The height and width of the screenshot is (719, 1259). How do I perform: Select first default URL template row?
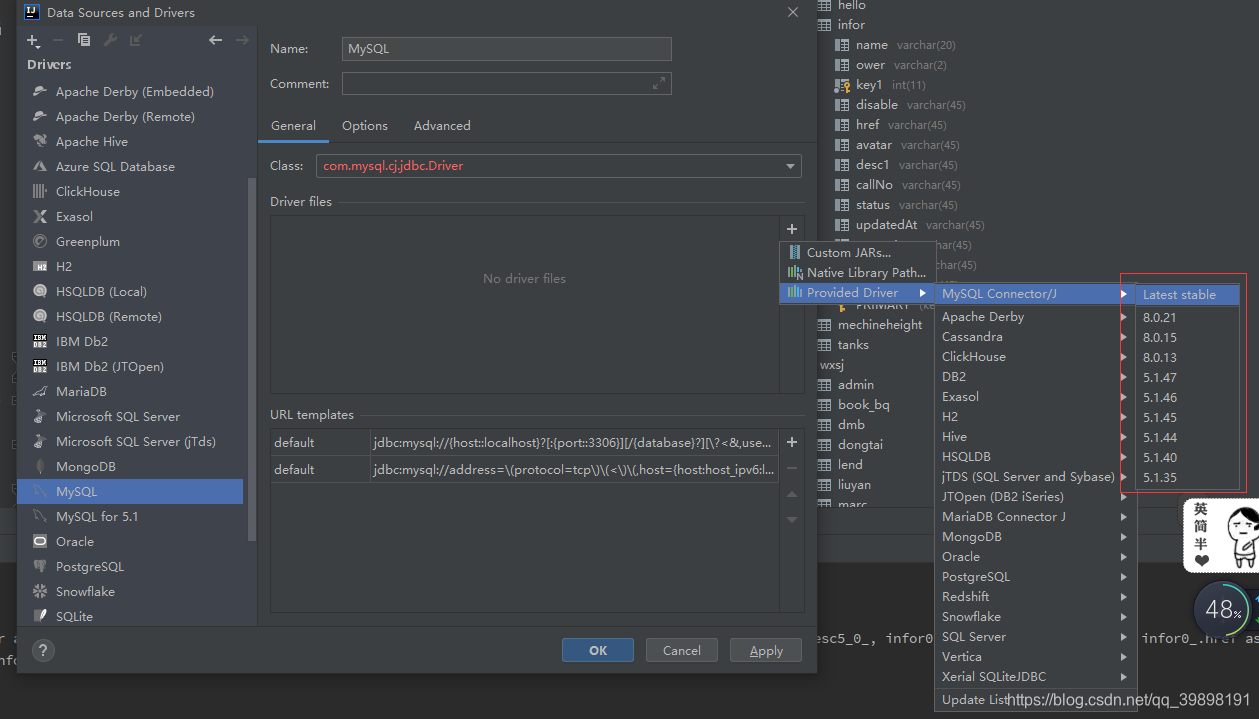pos(524,442)
